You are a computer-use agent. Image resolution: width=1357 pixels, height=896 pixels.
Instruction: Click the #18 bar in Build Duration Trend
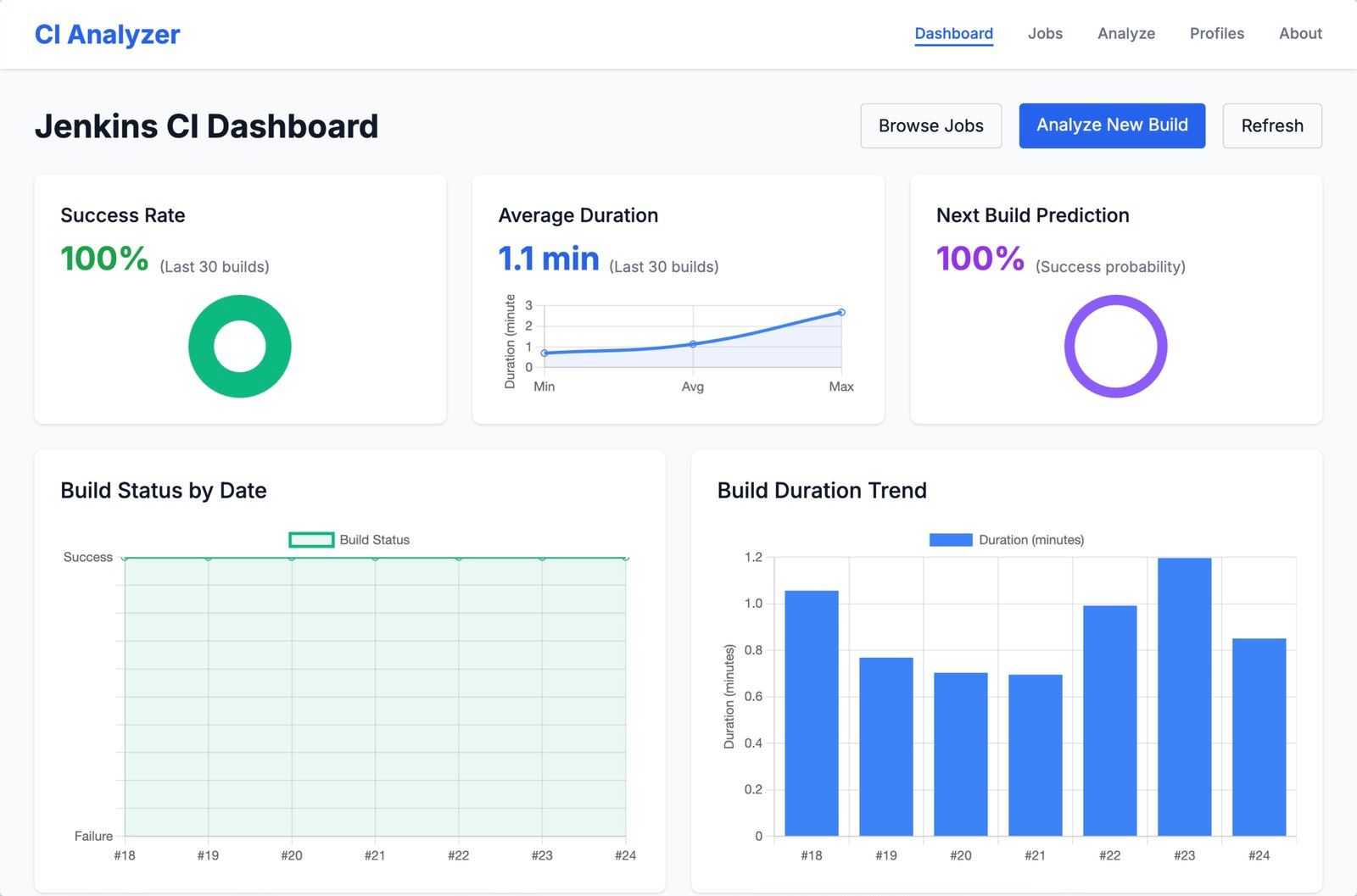pyautogui.click(x=812, y=713)
